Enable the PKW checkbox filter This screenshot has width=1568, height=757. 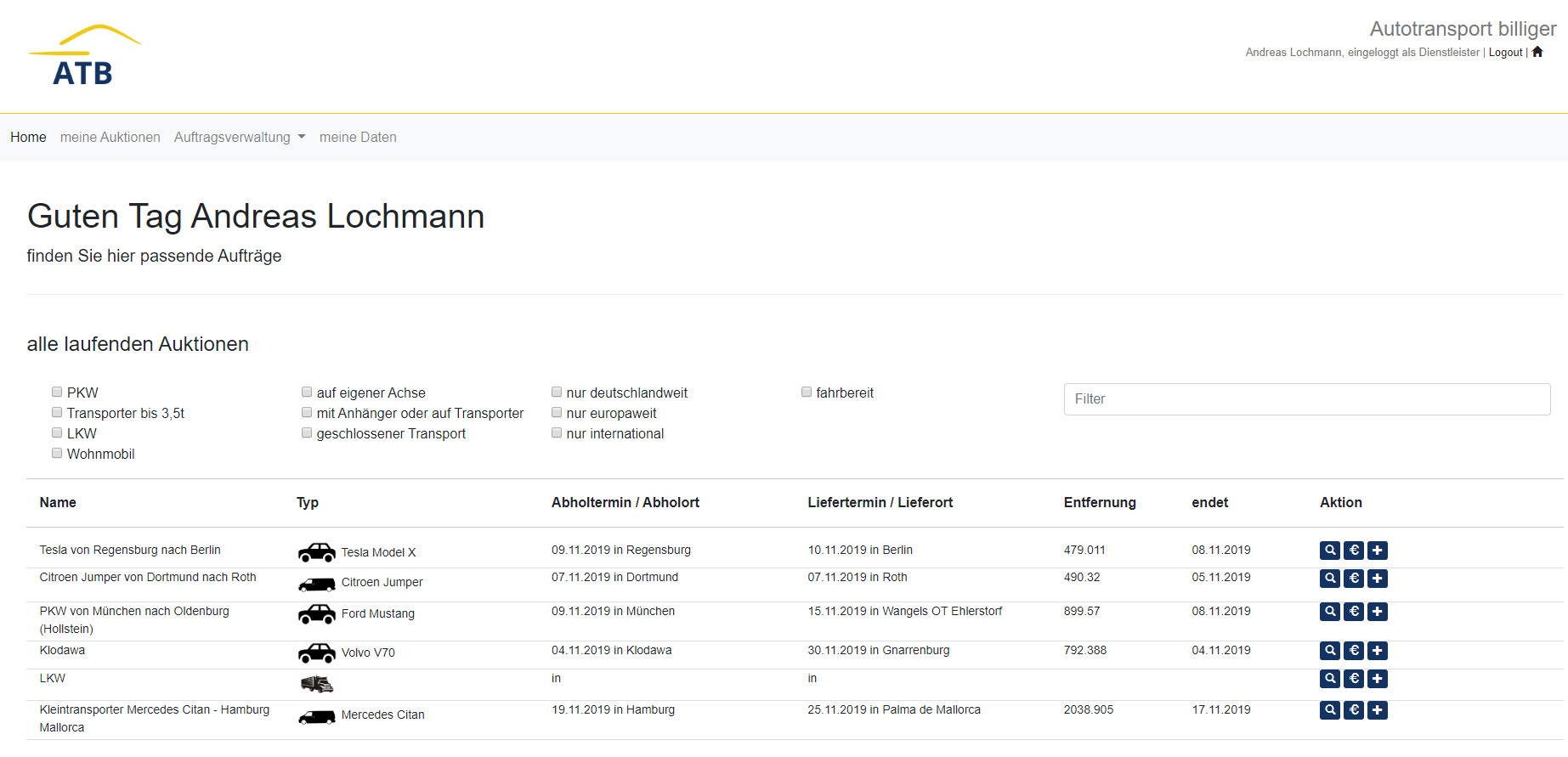(x=57, y=392)
